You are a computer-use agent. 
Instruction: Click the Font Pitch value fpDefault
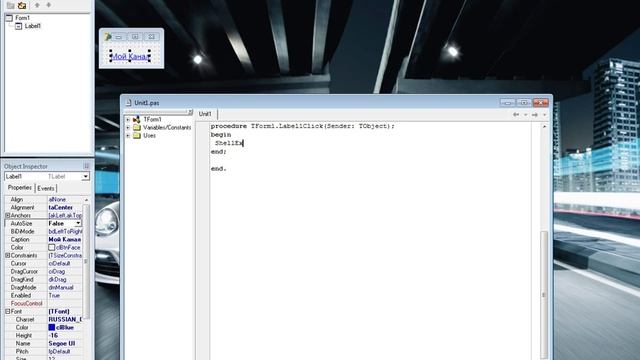click(x=59, y=351)
